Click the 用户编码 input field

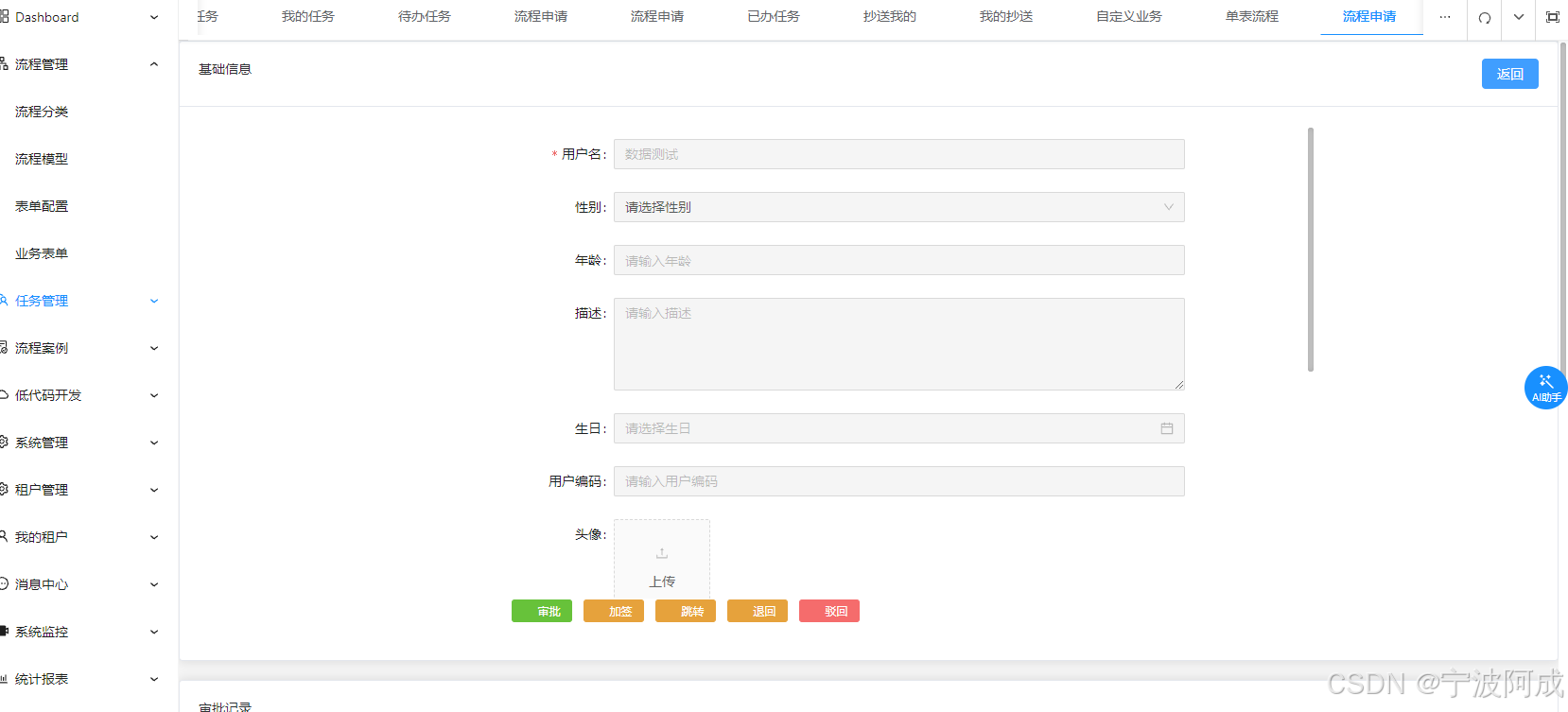click(x=899, y=481)
